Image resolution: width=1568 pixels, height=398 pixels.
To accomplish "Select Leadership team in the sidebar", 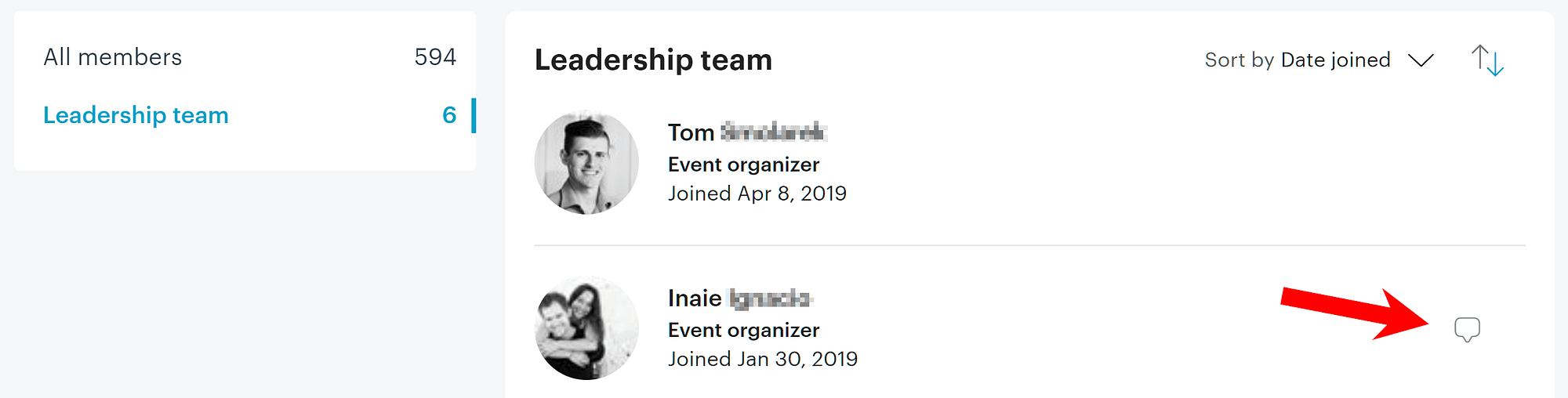I will 136,115.
